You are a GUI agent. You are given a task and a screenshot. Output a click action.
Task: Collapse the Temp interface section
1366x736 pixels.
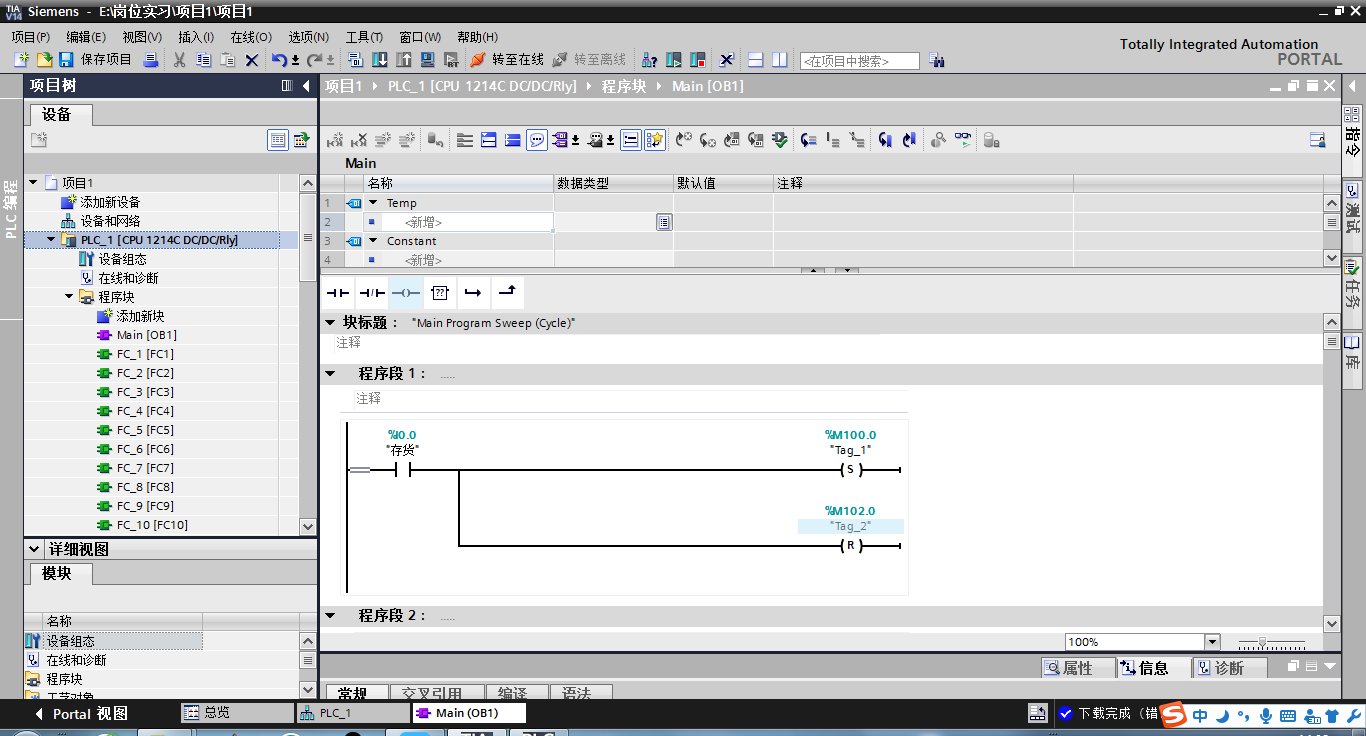pos(373,203)
